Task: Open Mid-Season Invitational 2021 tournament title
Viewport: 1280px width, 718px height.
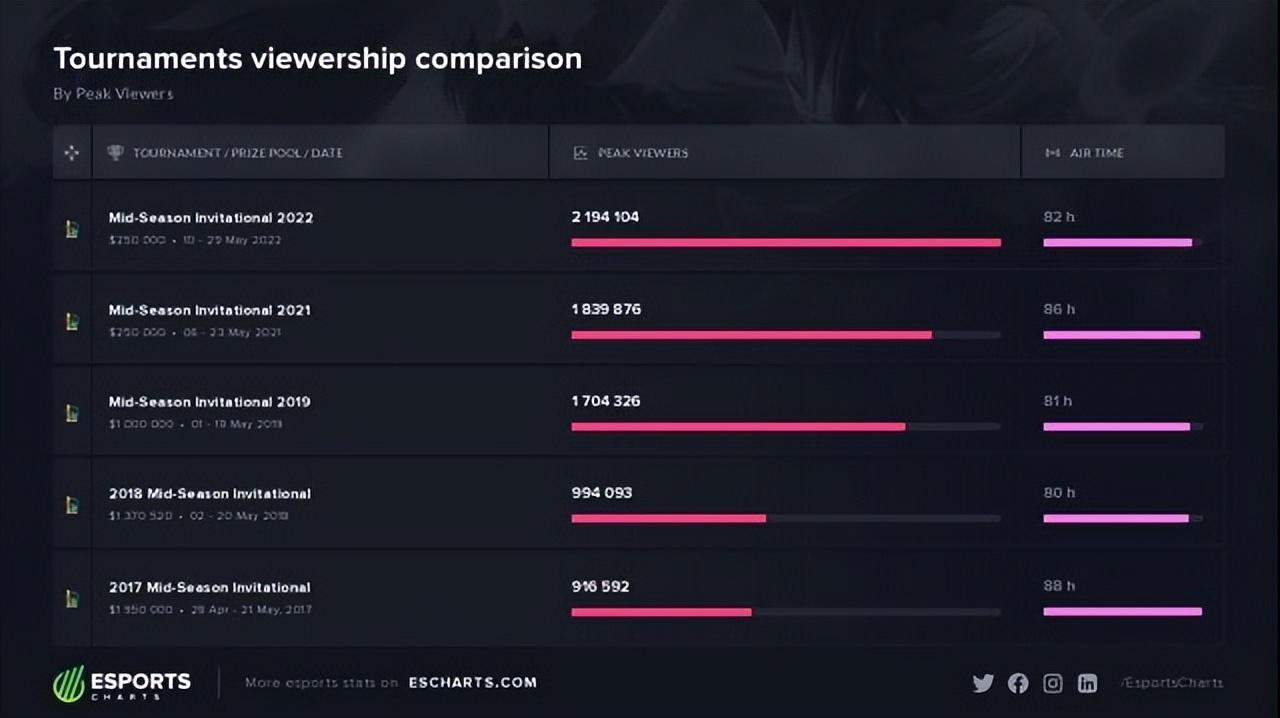Action: [210, 310]
